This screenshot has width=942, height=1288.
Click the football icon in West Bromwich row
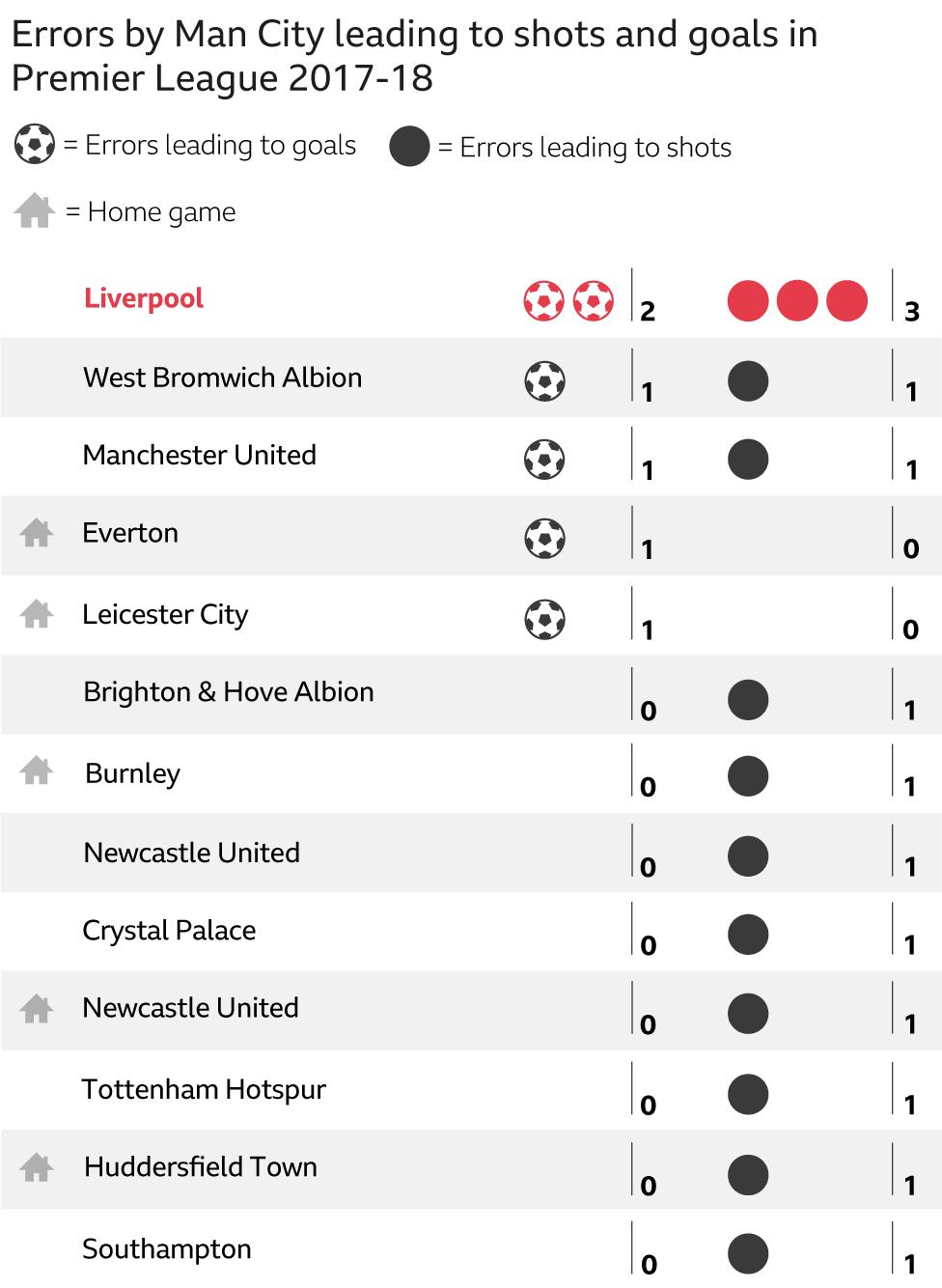tap(544, 380)
